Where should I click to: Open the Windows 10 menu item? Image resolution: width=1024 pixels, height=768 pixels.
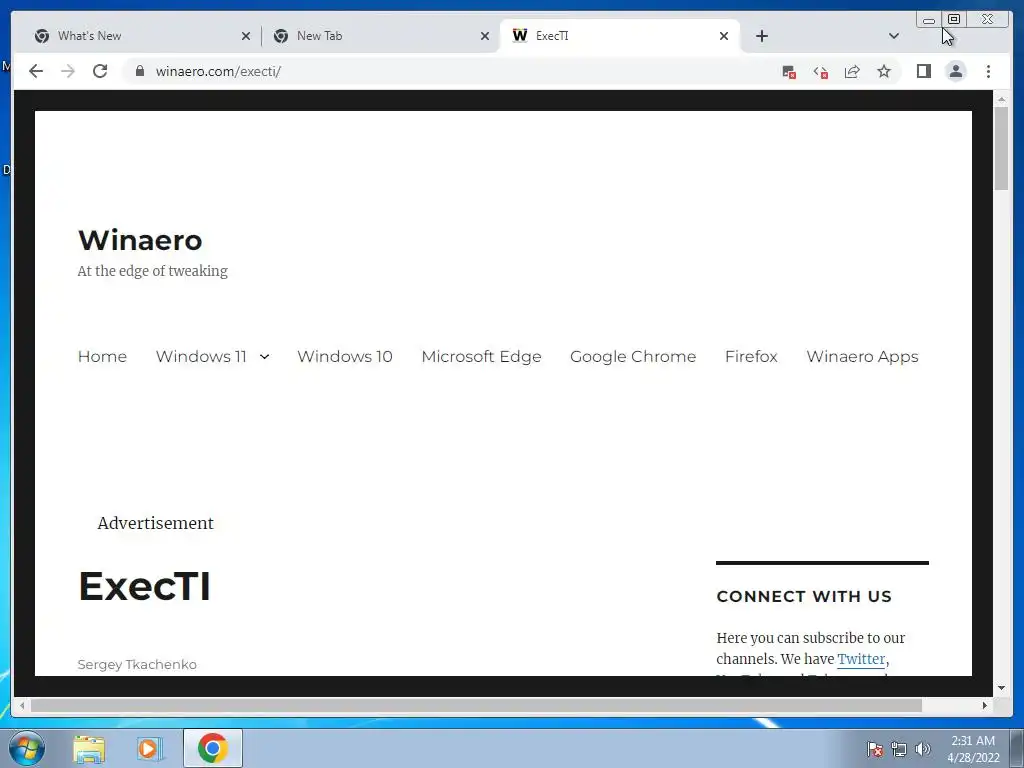345,357
